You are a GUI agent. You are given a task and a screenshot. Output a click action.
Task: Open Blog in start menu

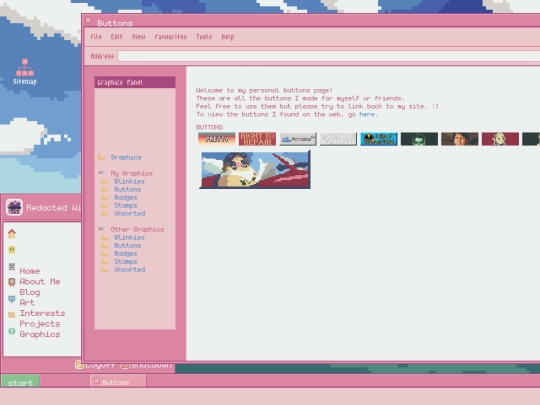(x=30, y=292)
